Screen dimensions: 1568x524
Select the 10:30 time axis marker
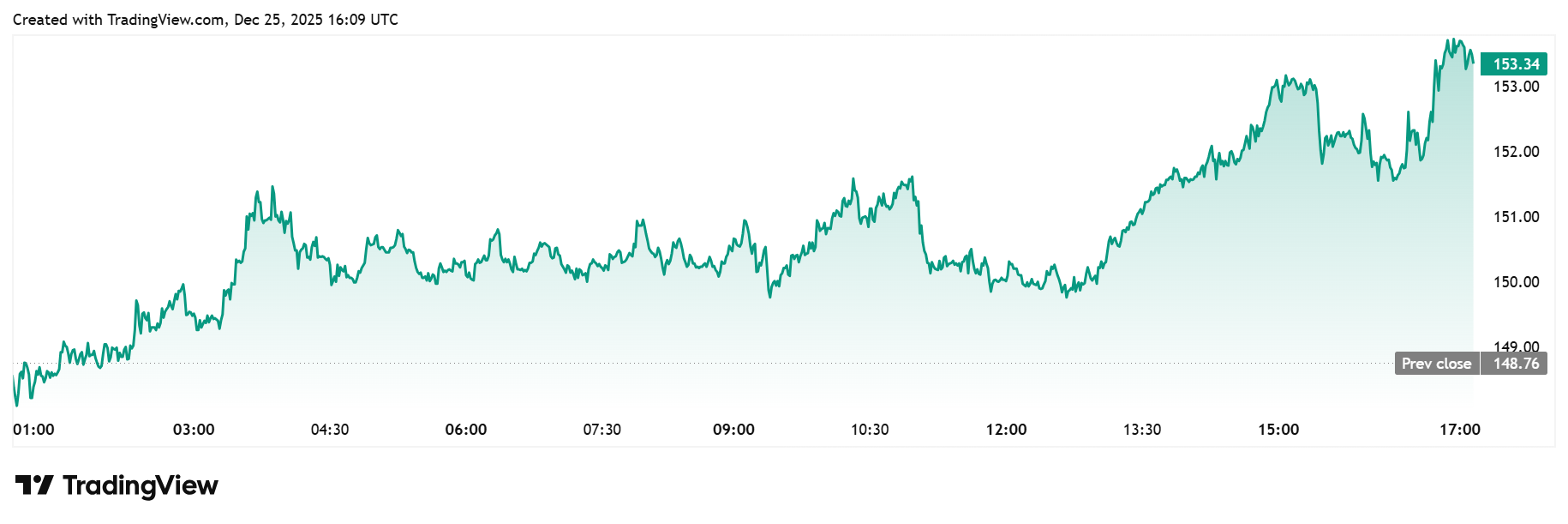click(x=870, y=430)
